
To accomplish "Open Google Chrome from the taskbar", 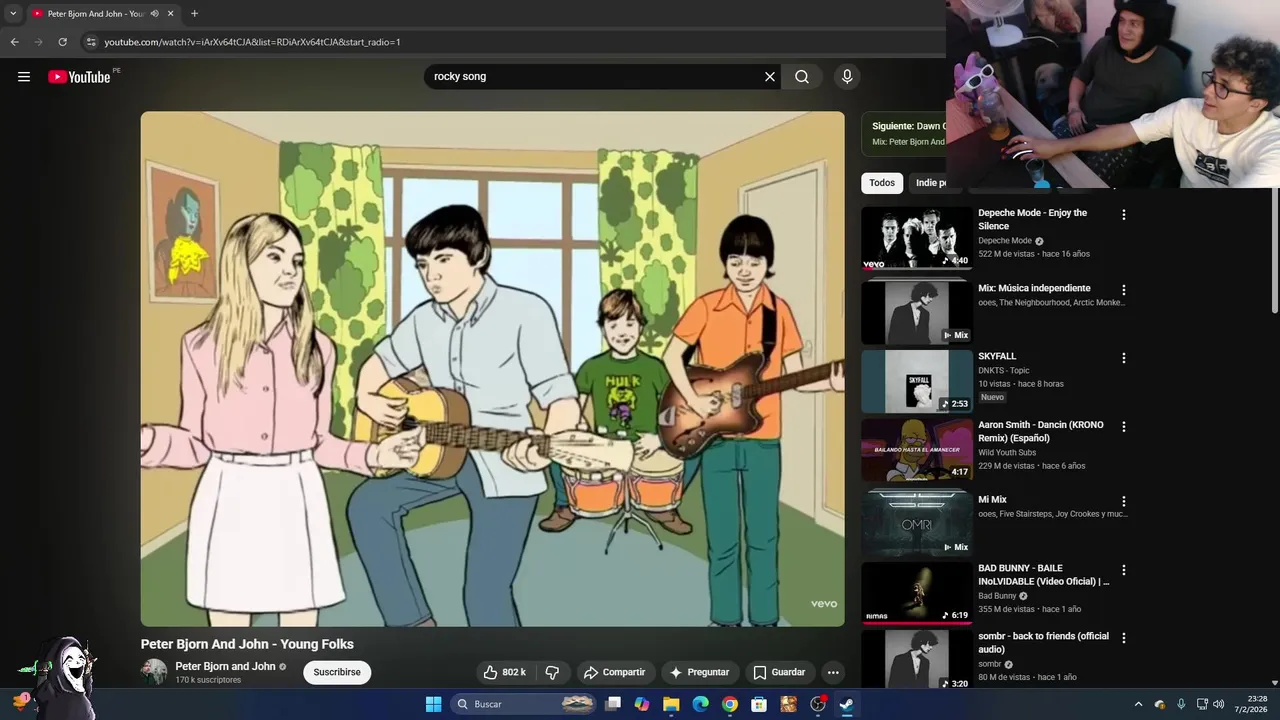I will 730,704.
